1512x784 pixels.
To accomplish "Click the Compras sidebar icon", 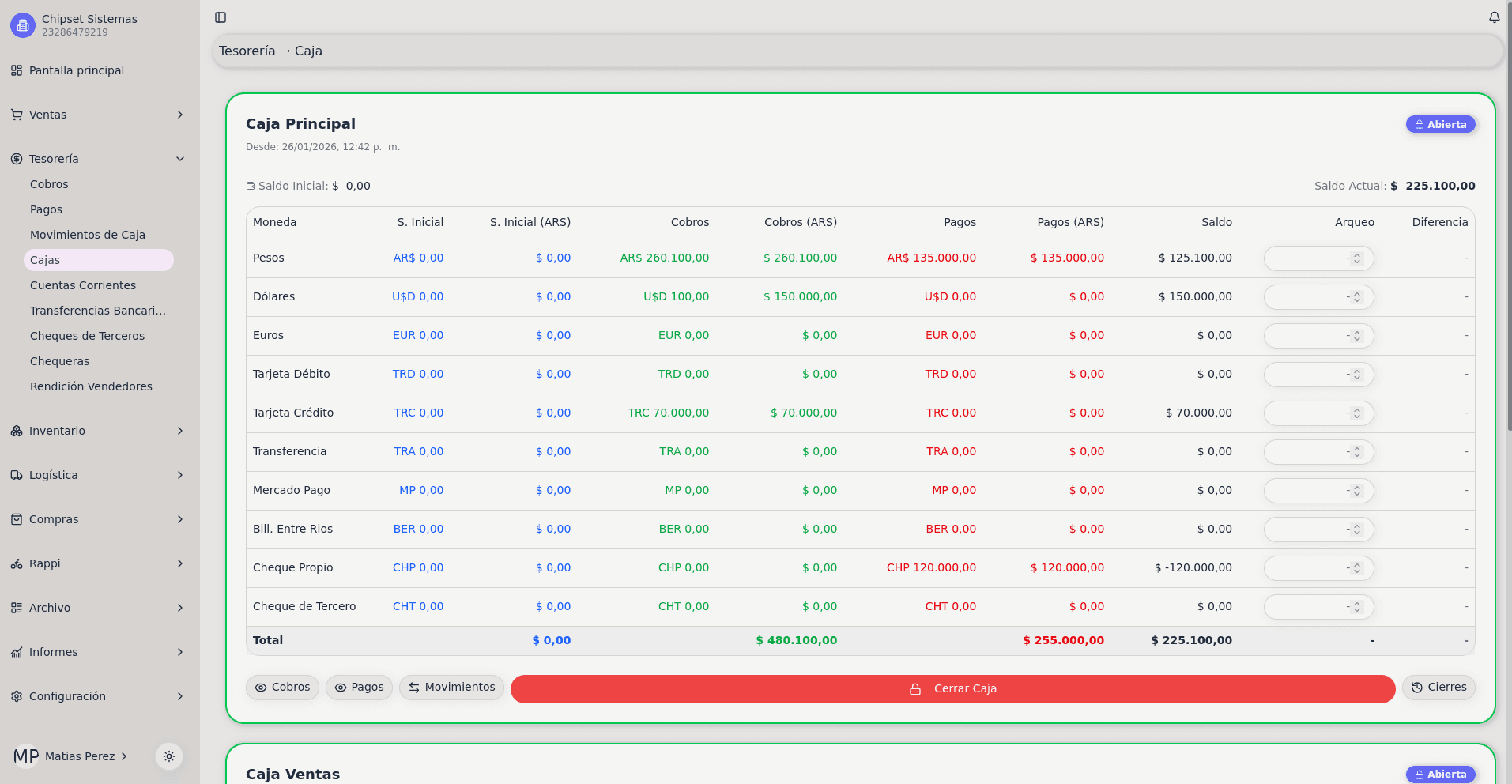I will point(17,519).
